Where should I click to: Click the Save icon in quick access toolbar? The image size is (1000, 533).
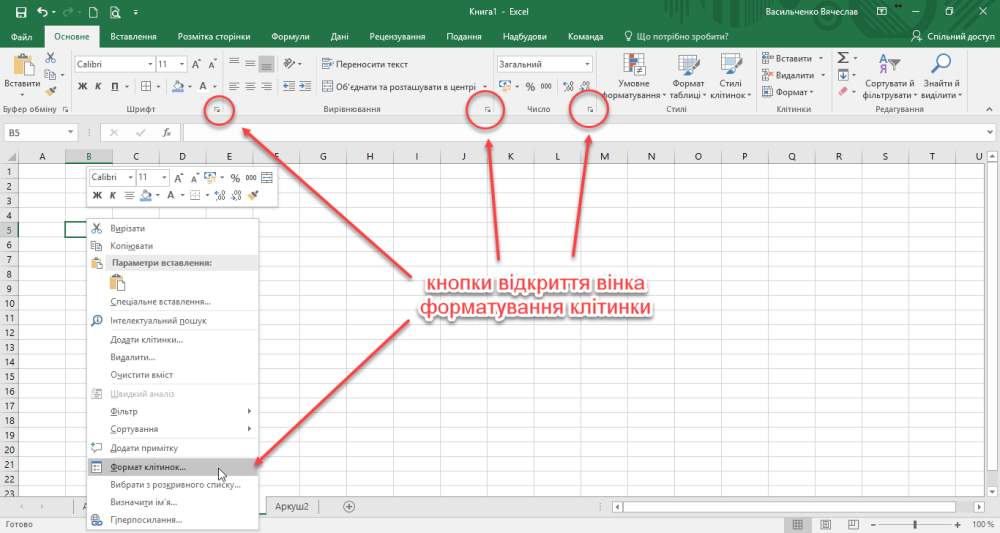[x=21, y=12]
